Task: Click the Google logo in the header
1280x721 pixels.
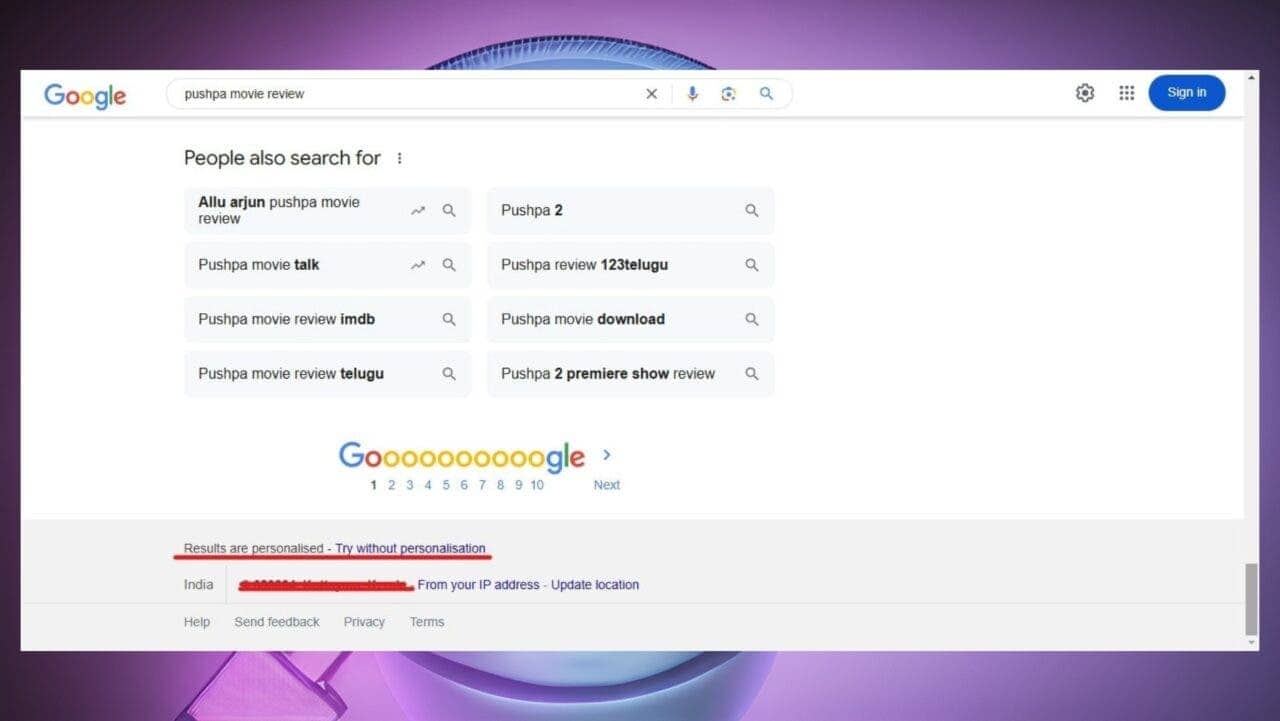Action: point(85,95)
